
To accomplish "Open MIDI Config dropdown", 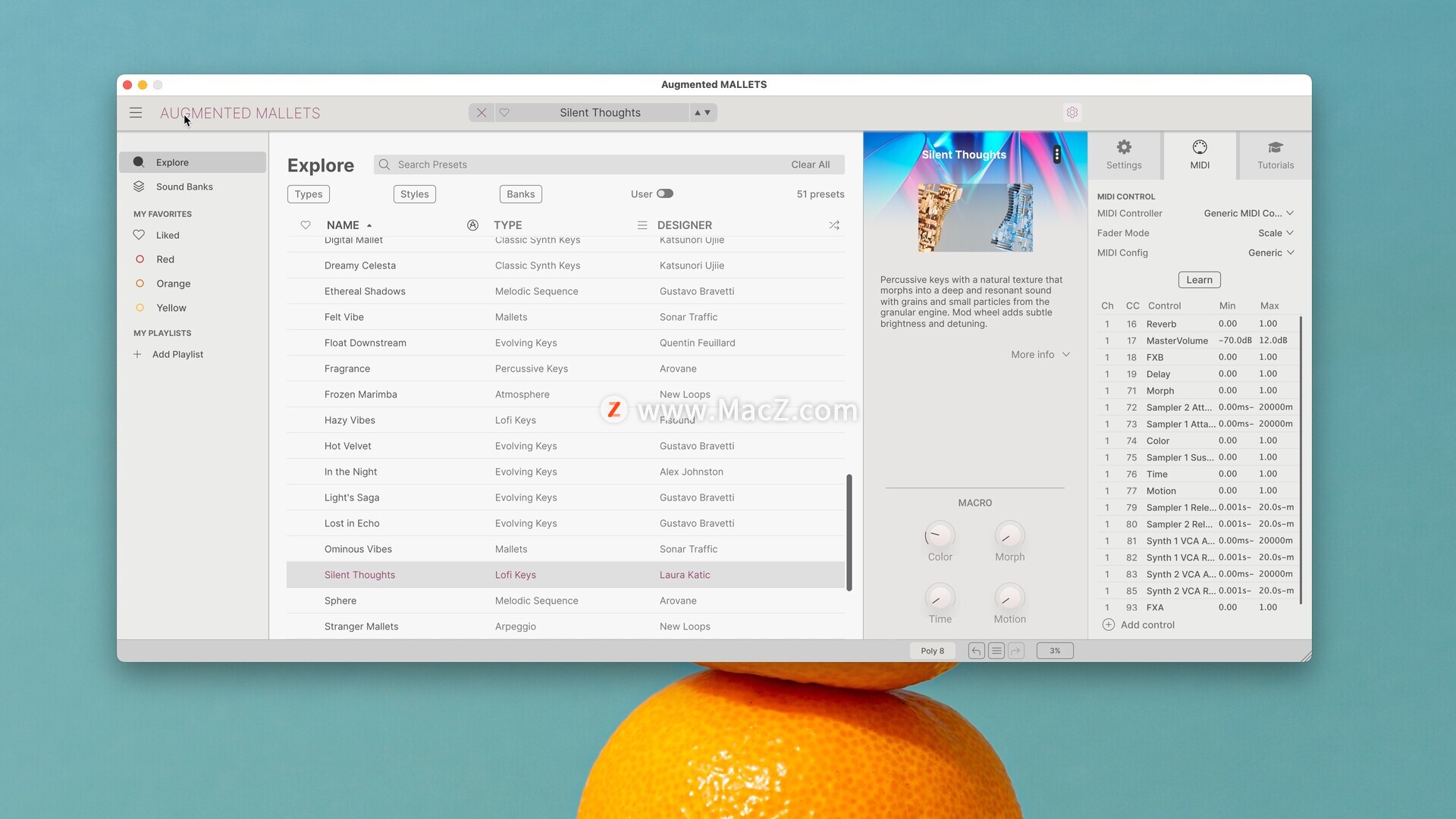I will click(x=1271, y=253).
